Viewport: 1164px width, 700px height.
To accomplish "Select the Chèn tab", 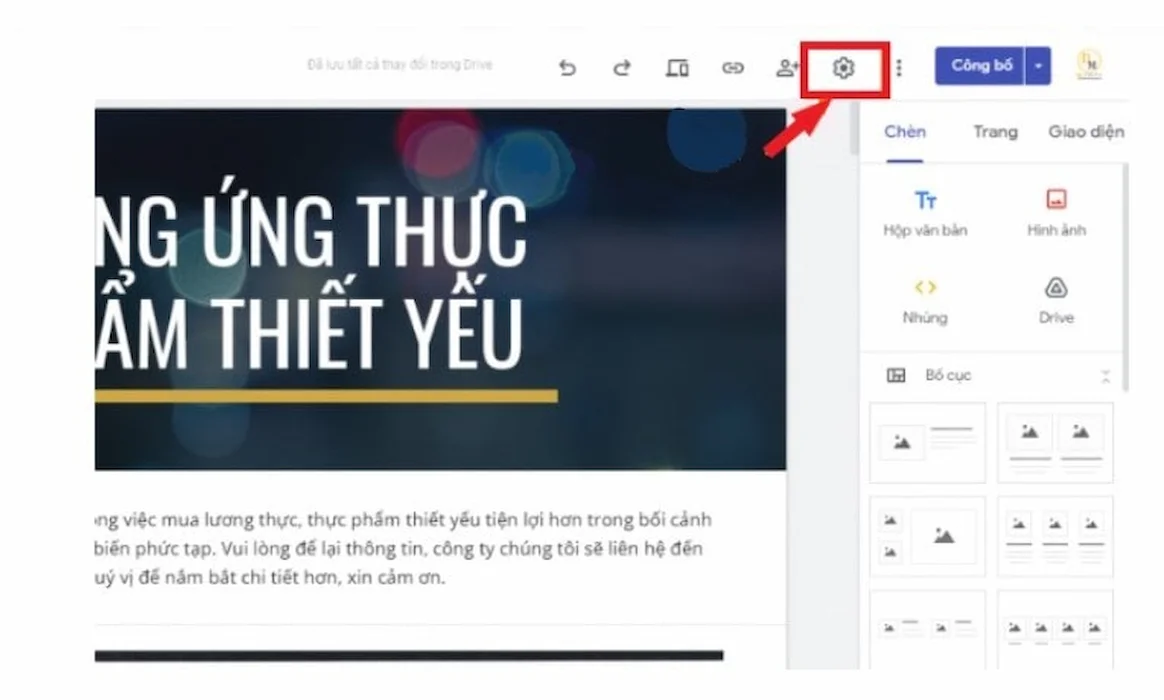I will [905, 132].
